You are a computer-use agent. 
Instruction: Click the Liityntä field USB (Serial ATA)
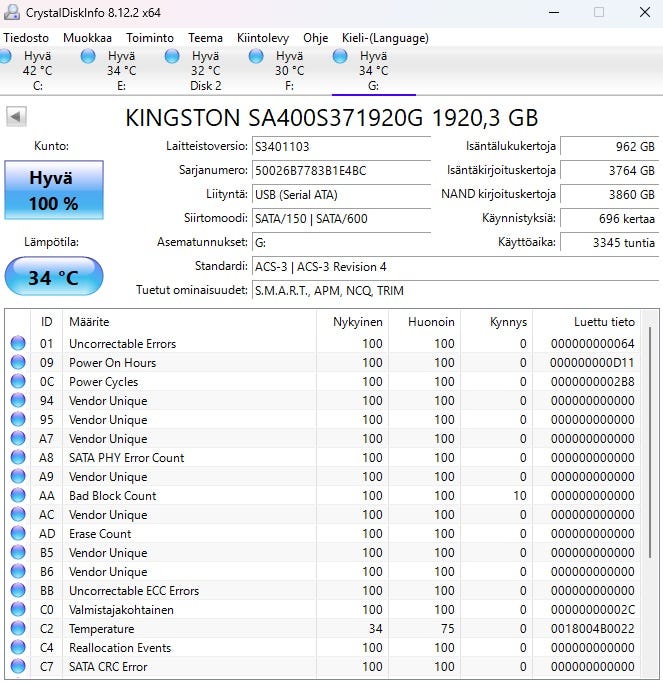pyautogui.click(x=342, y=194)
